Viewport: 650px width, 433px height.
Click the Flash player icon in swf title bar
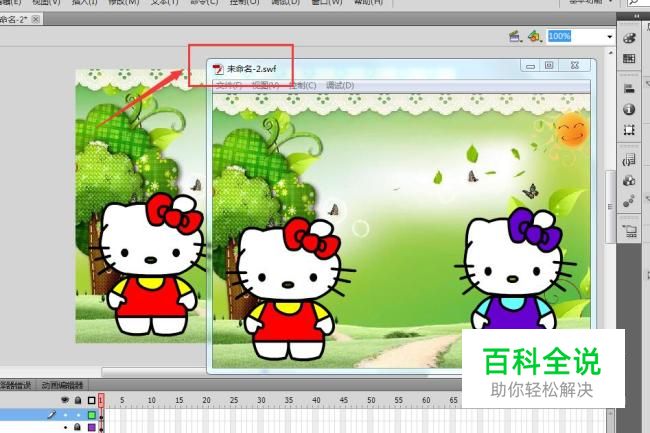click(x=218, y=69)
